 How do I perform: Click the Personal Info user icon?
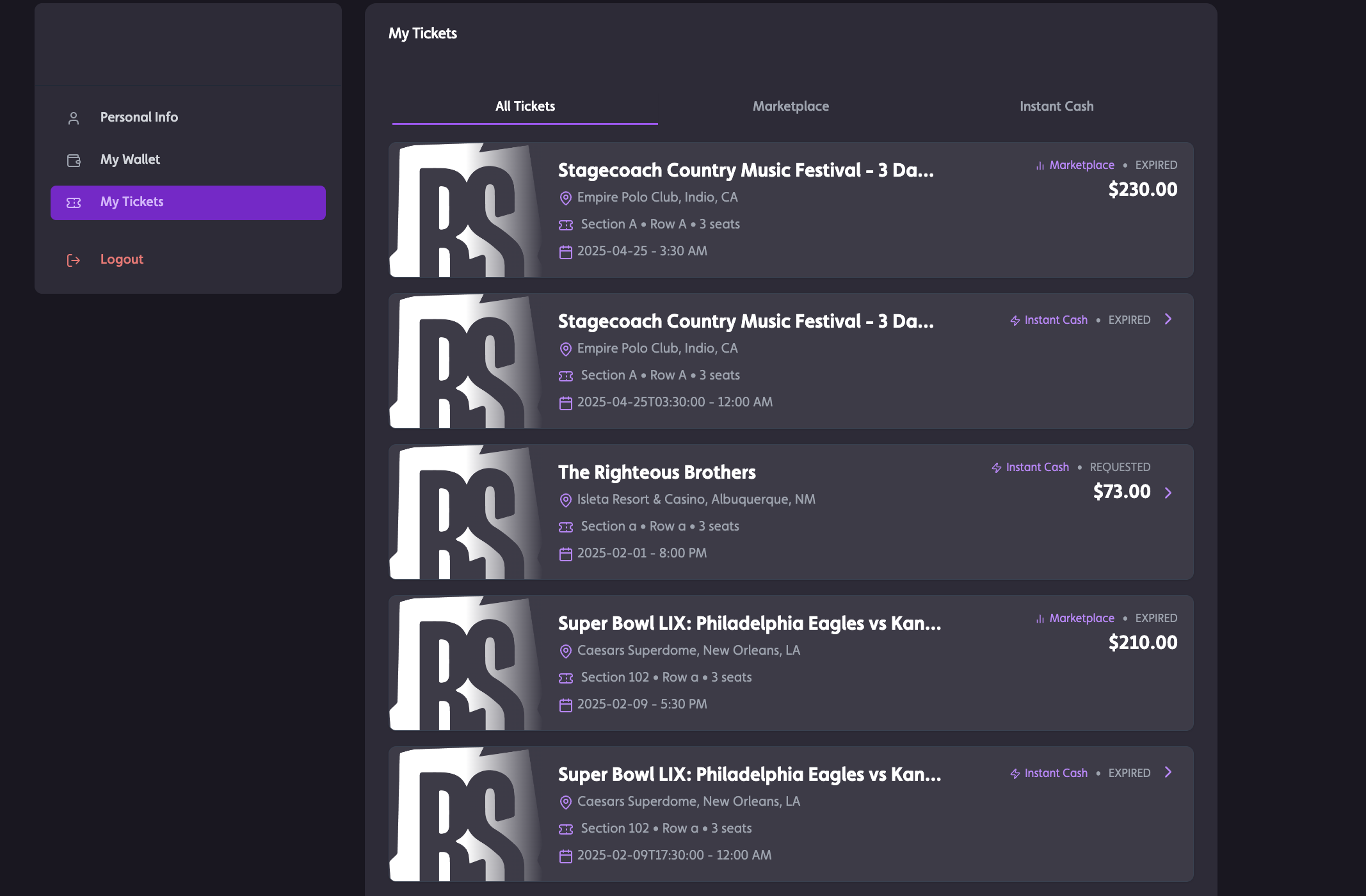pyautogui.click(x=74, y=118)
